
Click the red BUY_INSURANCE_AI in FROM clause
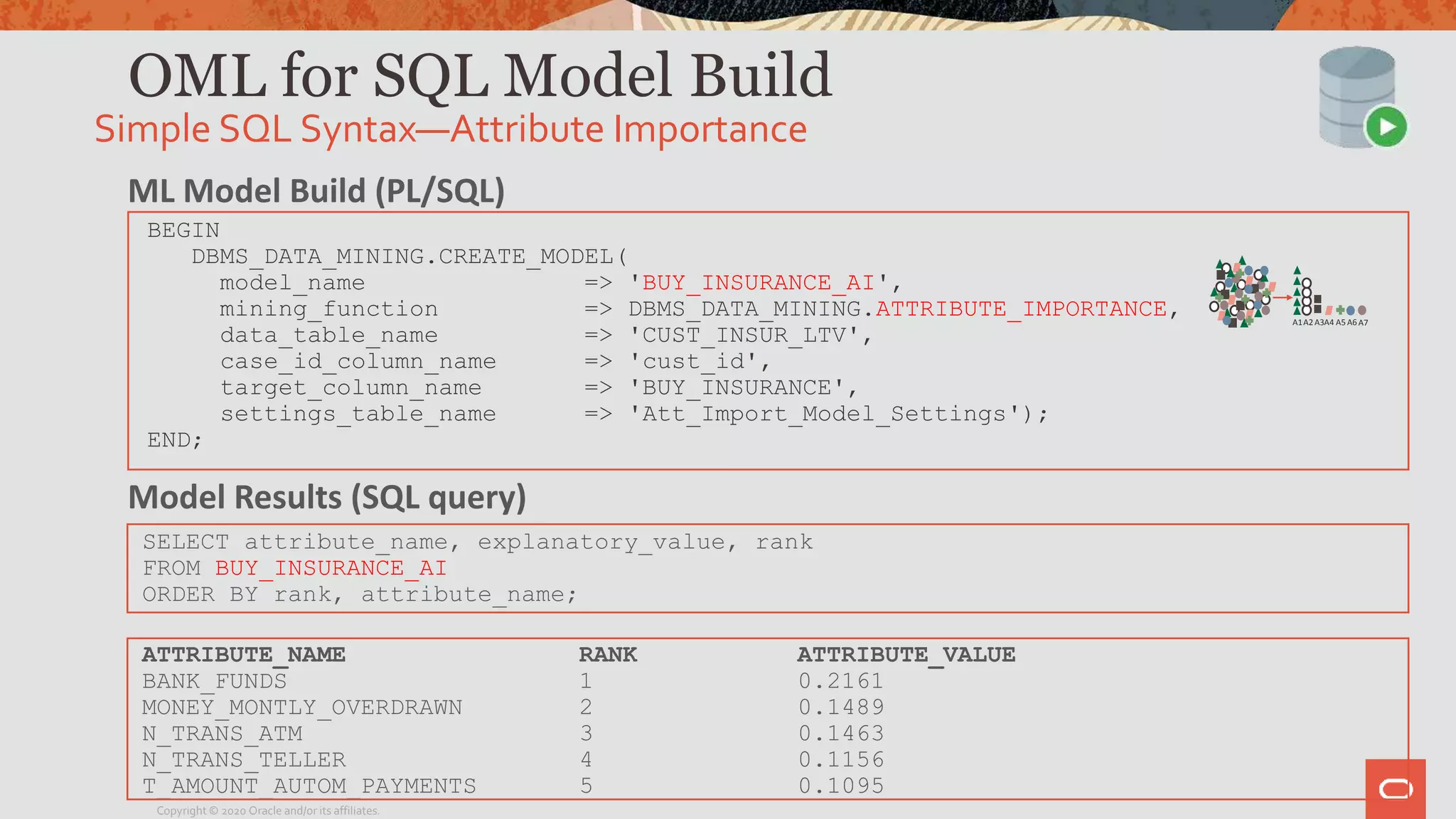pyautogui.click(x=331, y=568)
